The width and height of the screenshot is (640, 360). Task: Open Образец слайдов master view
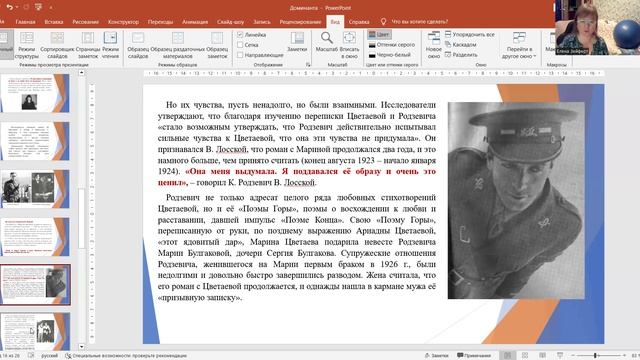[x=138, y=45]
